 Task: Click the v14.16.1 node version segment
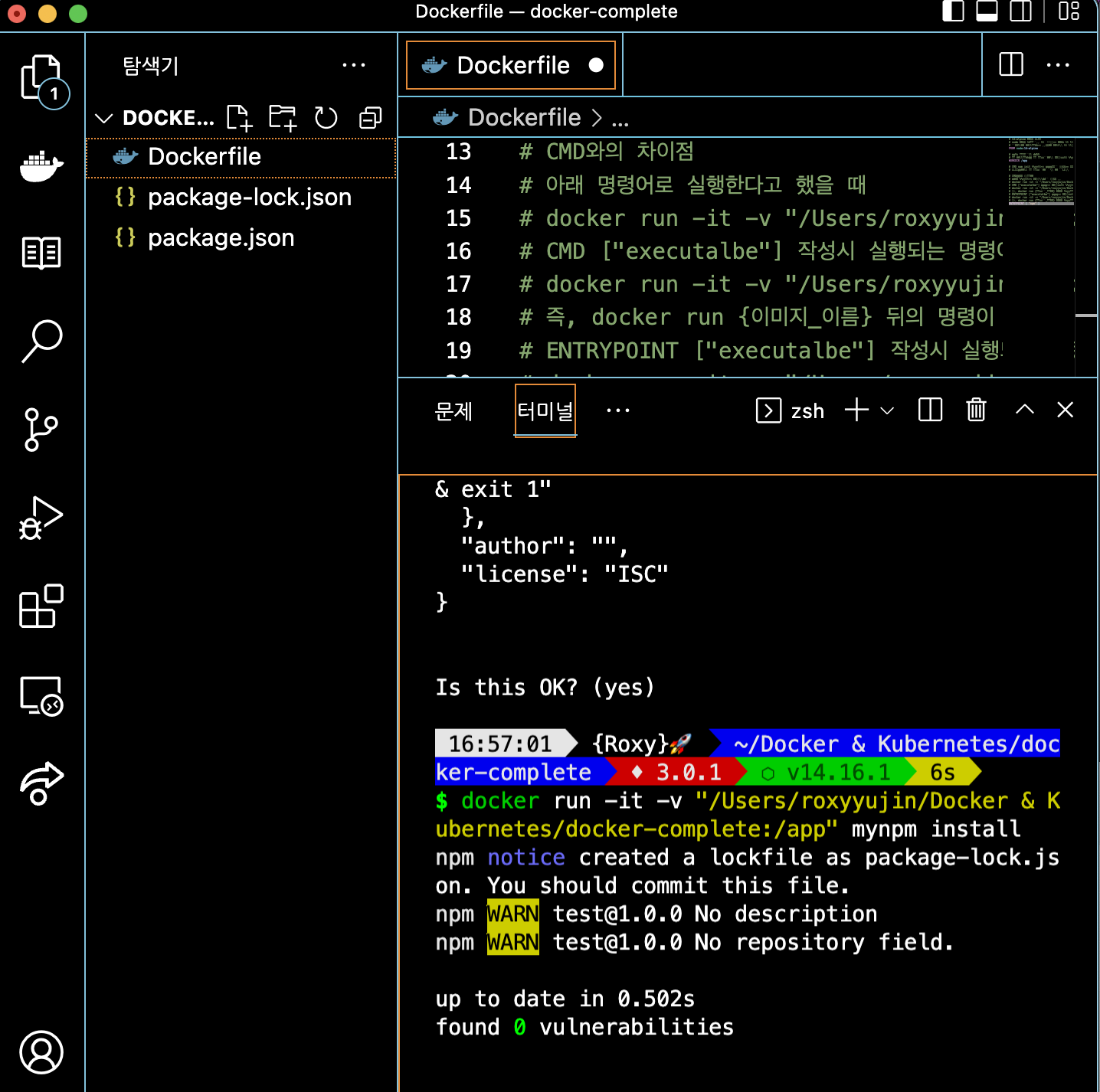click(x=827, y=772)
